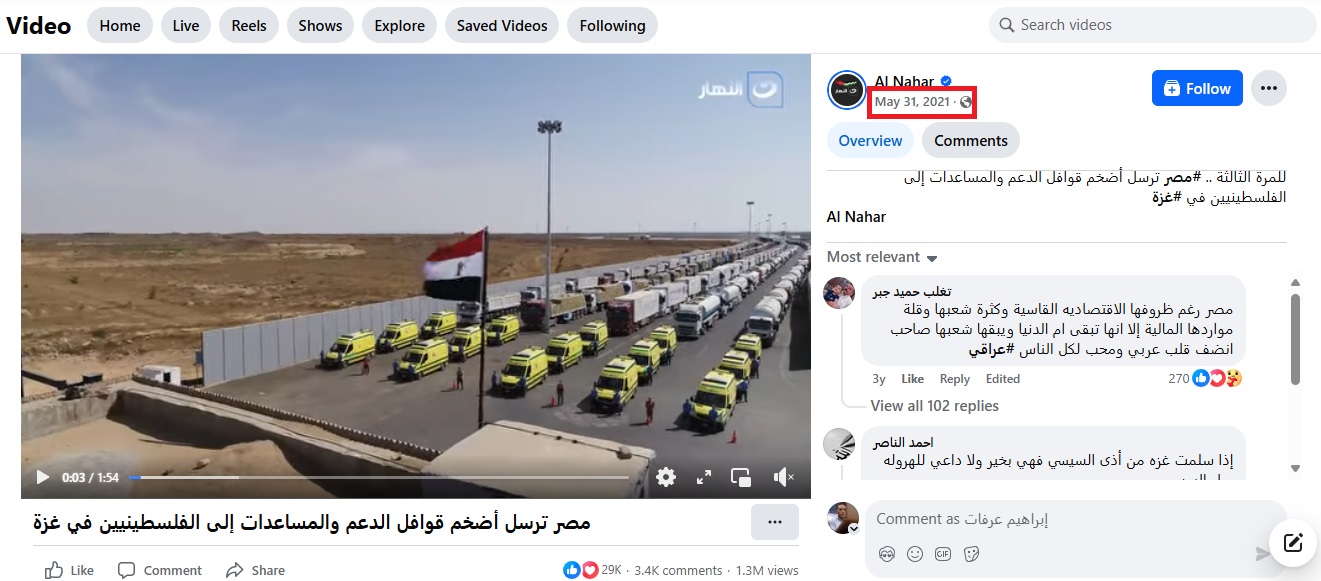The width and height of the screenshot is (1321, 581).
Task: Open the three-dot menu beside Follow
Action: coord(1269,88)
